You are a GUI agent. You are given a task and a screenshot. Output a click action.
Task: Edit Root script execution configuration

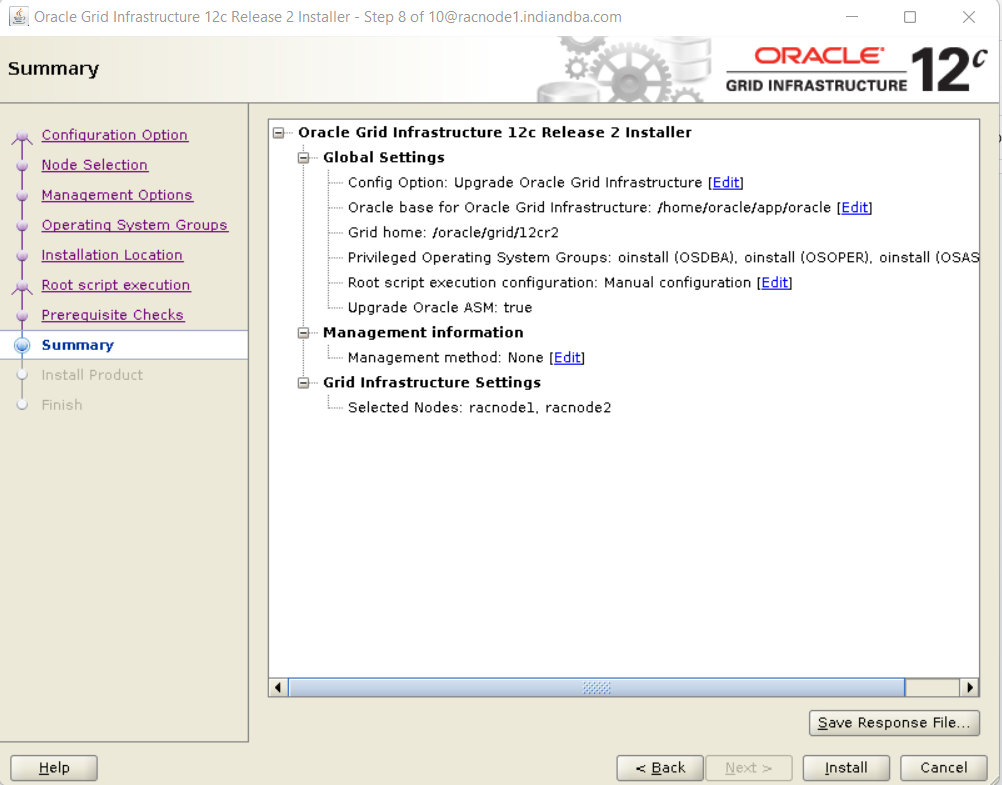click(775, 283)
